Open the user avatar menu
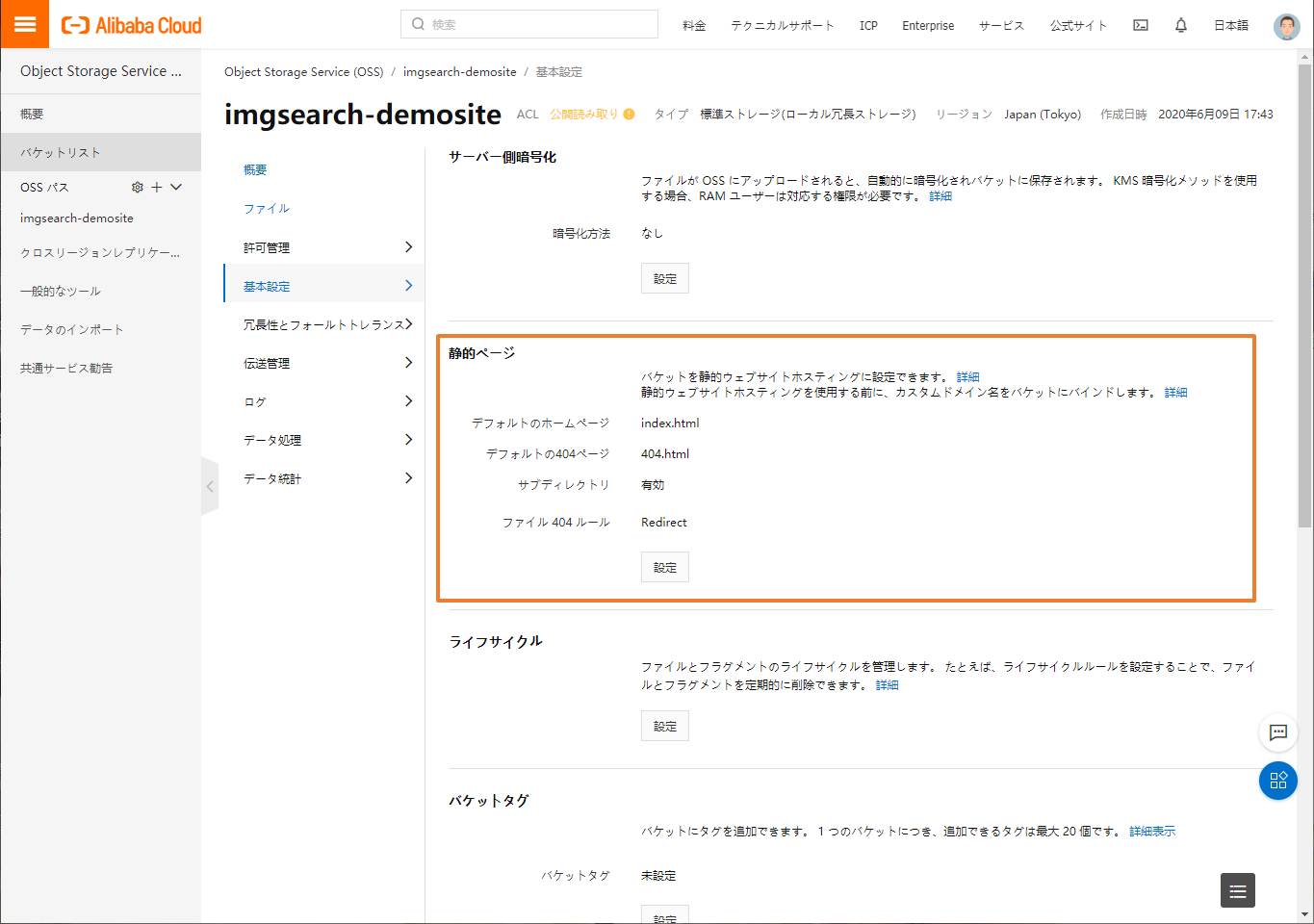1314x924 pixels. [x=1286, y=26]
